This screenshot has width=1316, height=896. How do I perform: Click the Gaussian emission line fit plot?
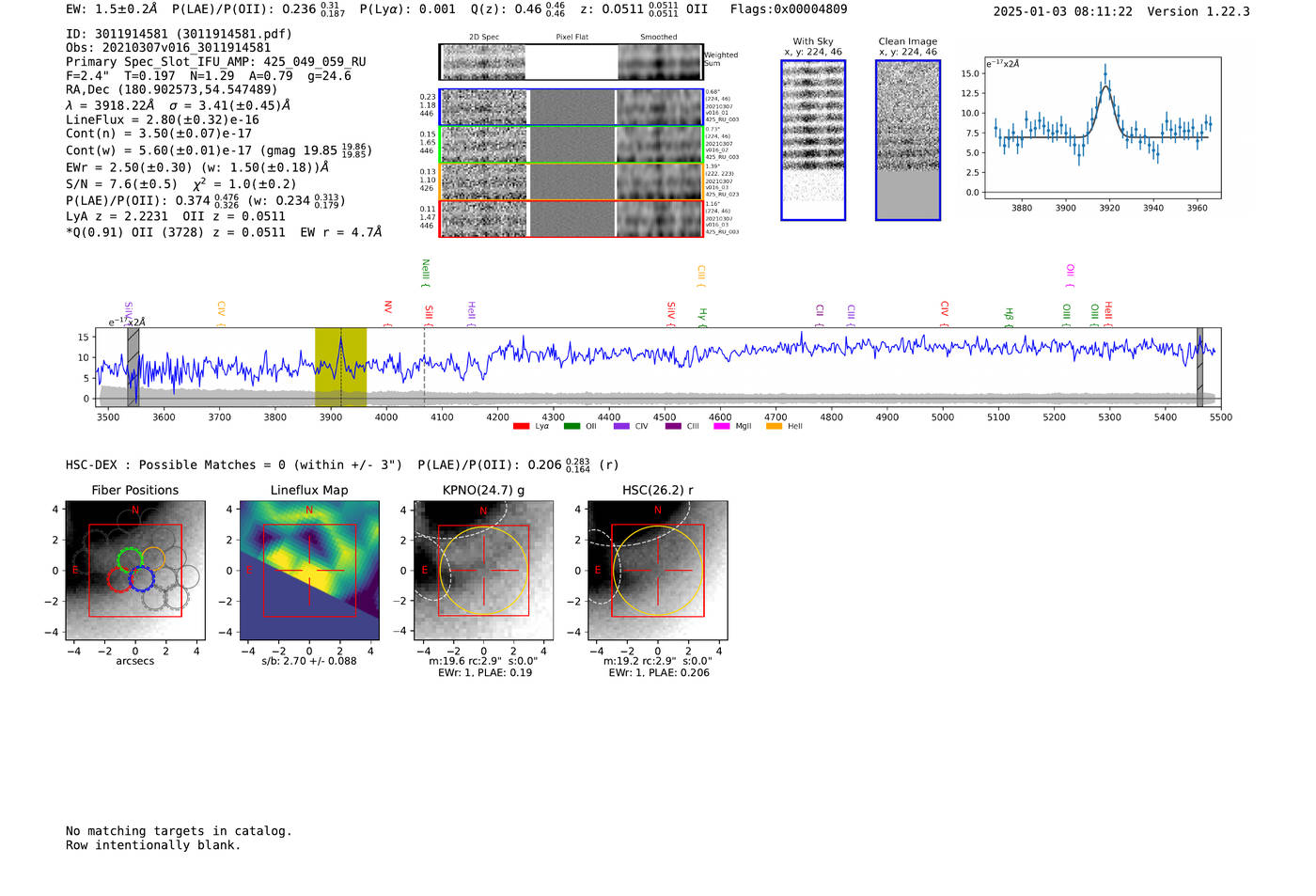(1103, 128)
